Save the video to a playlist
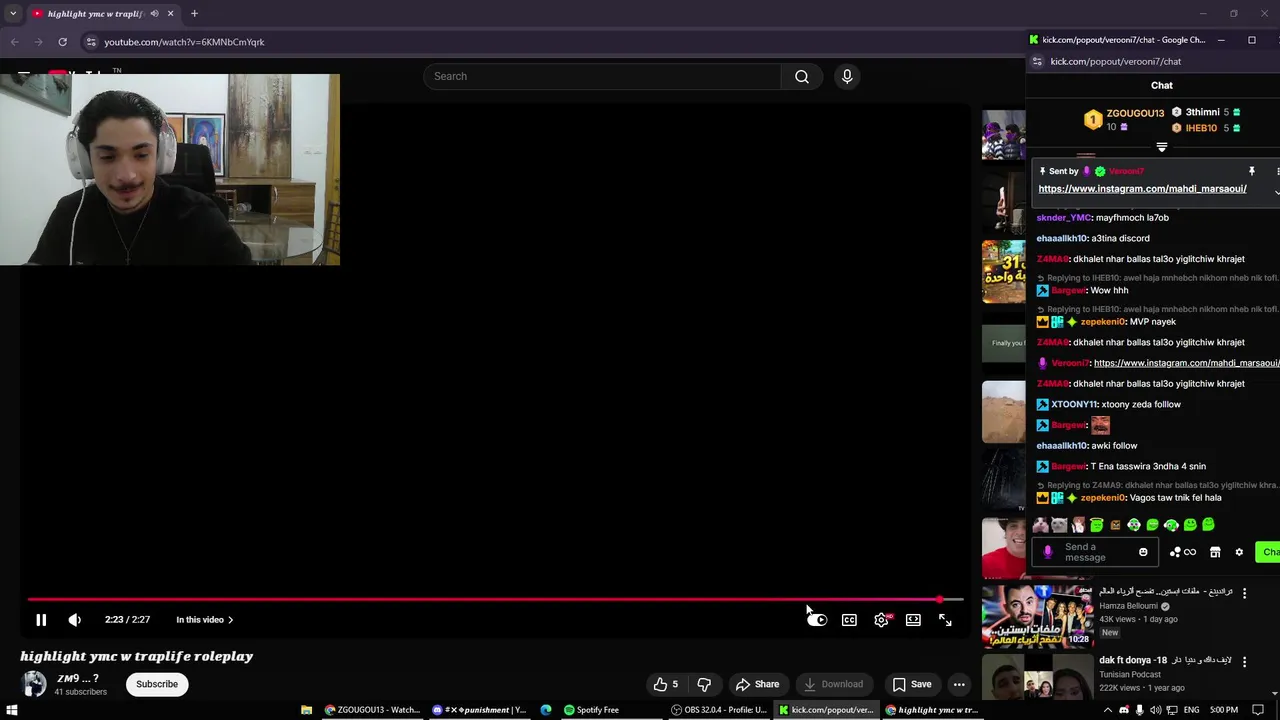Screen dimensions: 1280x720 [x=911, y=684]
